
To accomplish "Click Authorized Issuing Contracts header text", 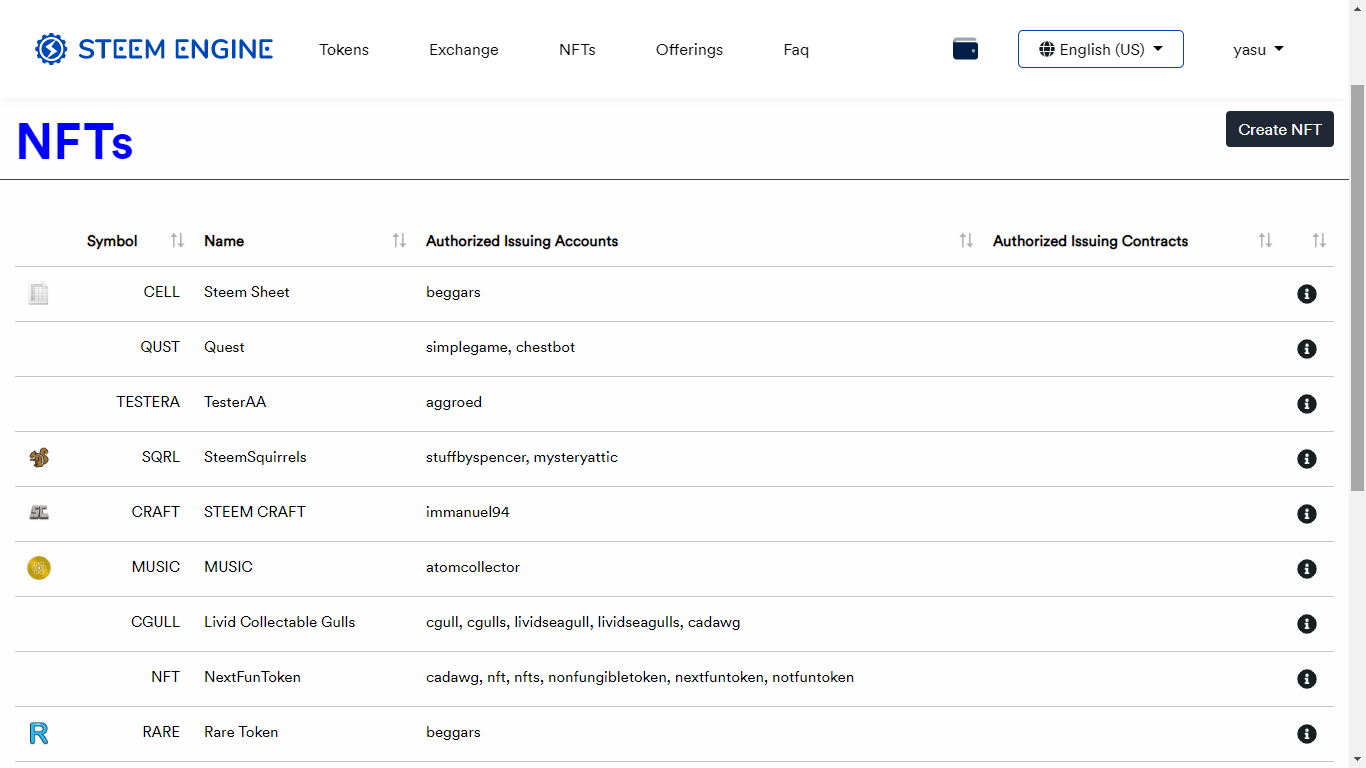I will click(x=1090, y=241).
